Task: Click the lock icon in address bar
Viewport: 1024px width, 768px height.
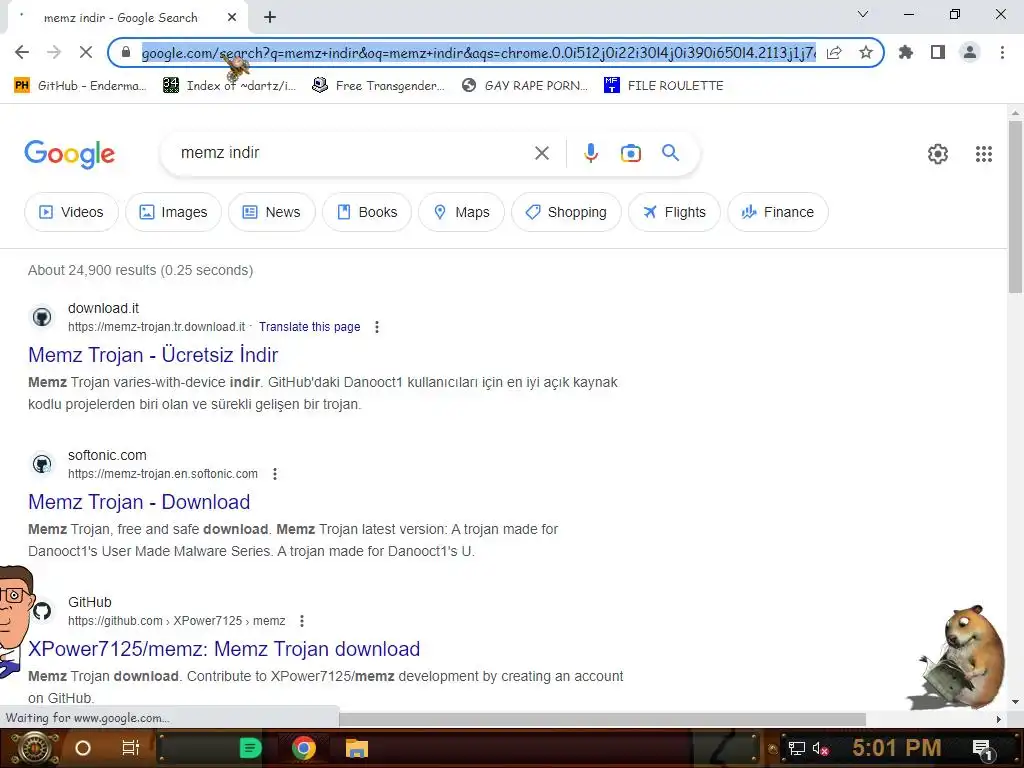Action: coord(126,52)
